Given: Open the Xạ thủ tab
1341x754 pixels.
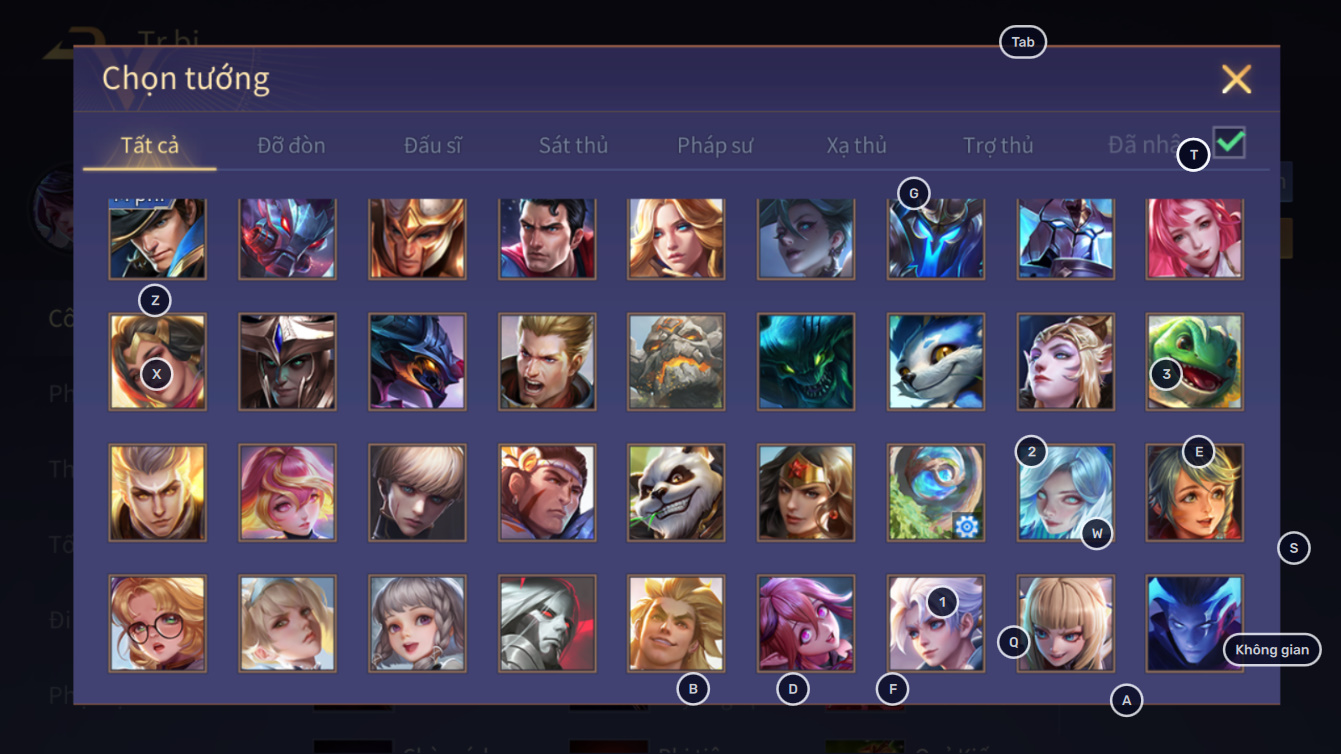Looking at the screenshot, I should pos(857,145).
